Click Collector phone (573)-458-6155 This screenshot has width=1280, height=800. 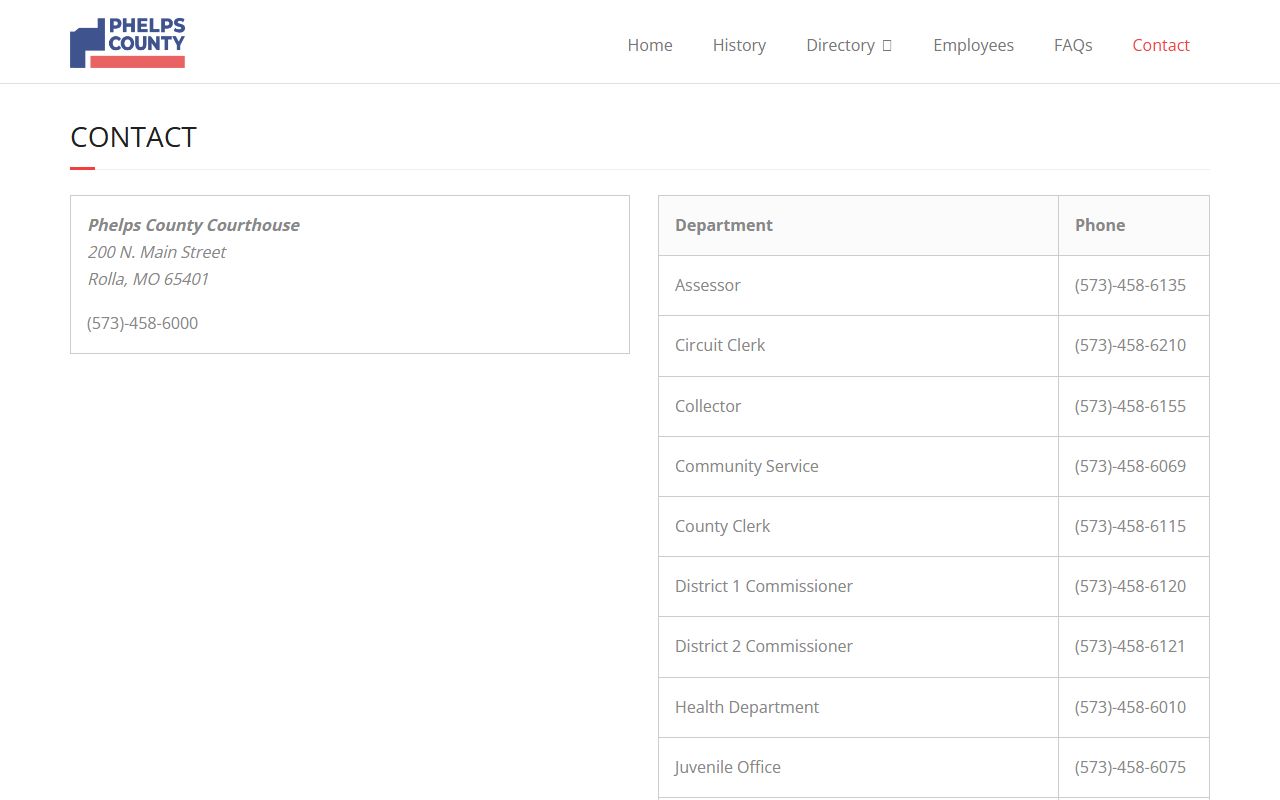1130,406
